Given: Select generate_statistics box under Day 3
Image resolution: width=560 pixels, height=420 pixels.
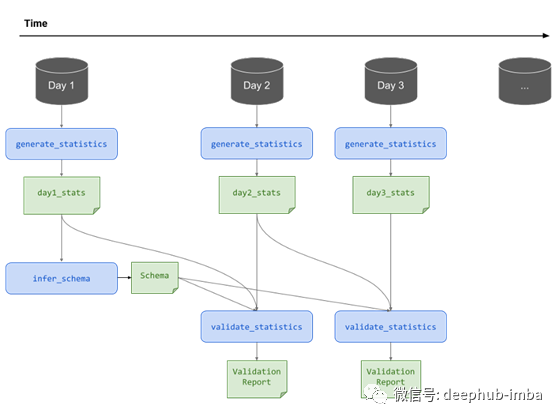Looking at the screenshot, I should point(391,144).
